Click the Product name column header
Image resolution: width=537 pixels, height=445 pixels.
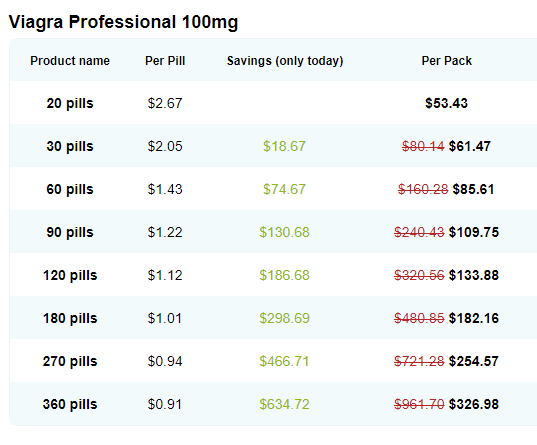(x=70, y=61)
